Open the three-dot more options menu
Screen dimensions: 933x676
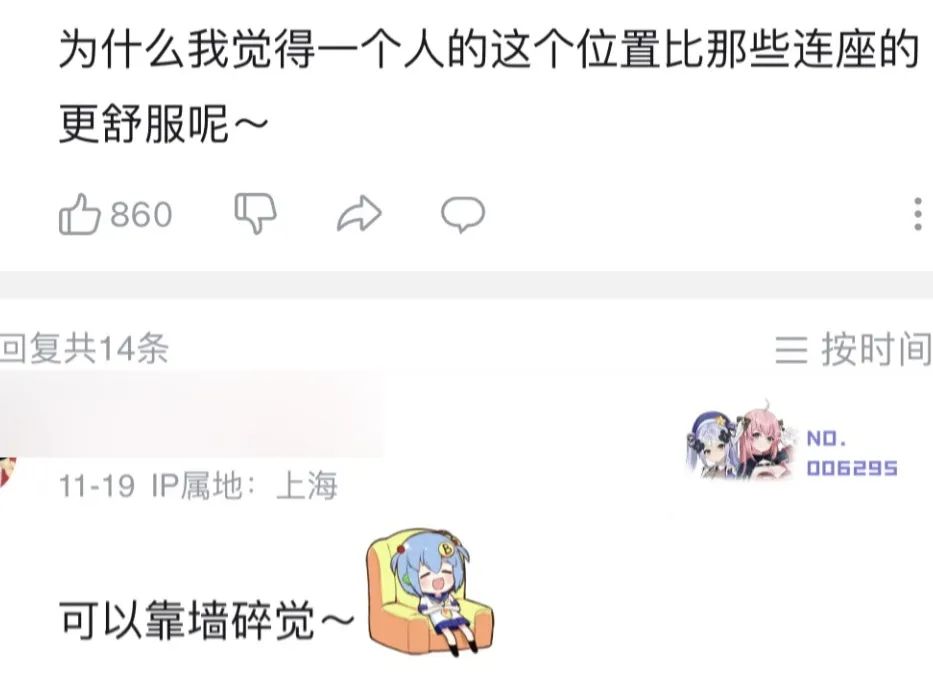pyautogui.click(x=918, y=214)
